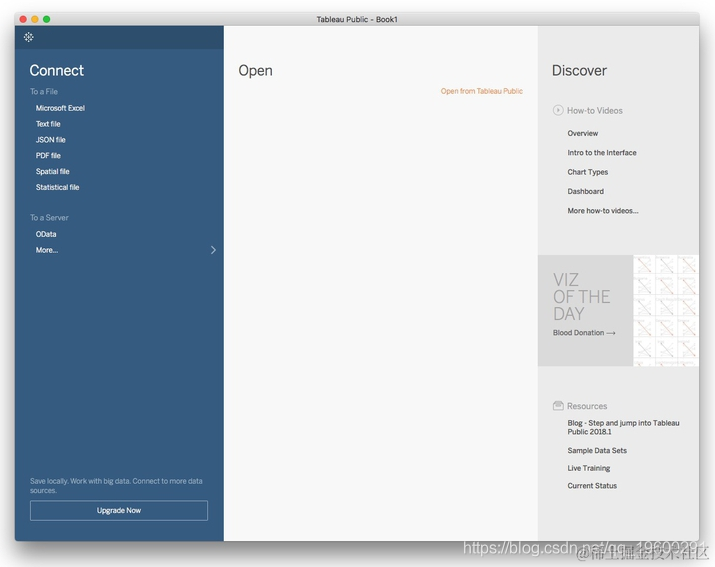Connect to OData server
Screen dimensions: 715x567
[46, 234]
